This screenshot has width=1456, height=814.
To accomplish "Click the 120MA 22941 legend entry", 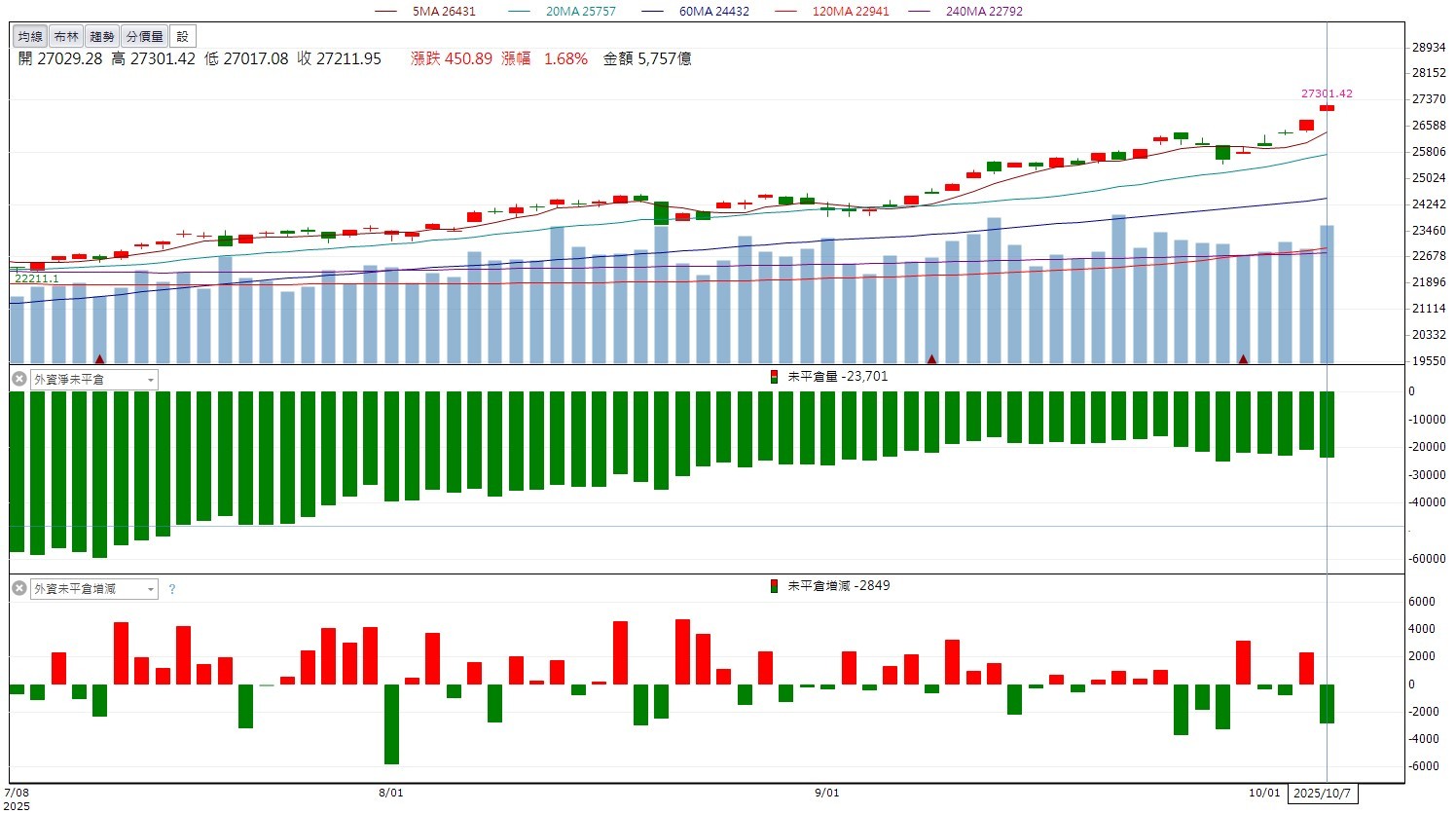I will [x=833, y=12].
